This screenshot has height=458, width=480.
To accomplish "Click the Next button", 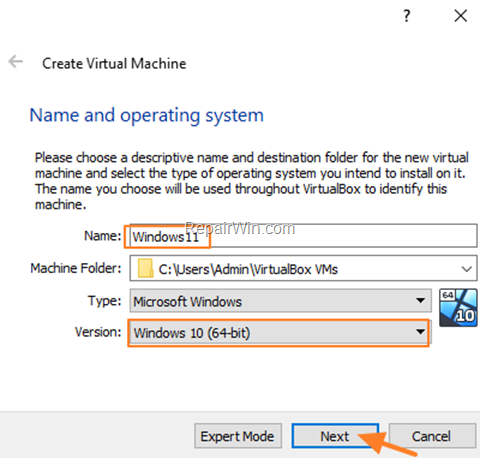I will (335, 436).
